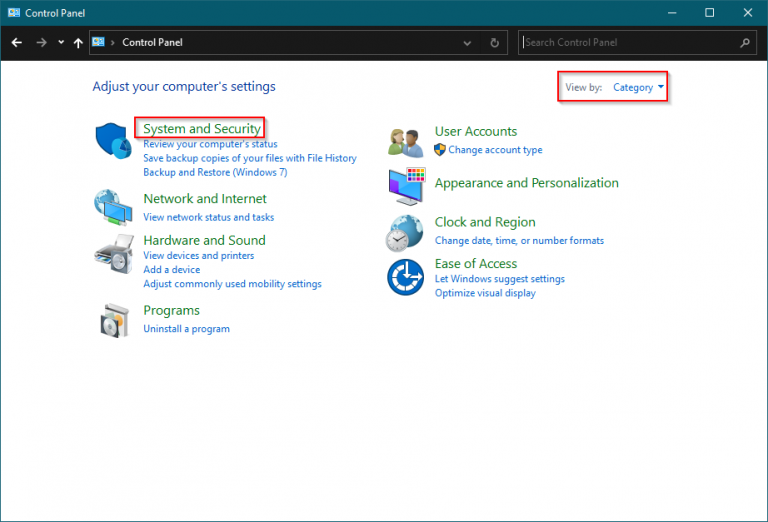
Task: Click the Network and Internet globe icon
Action: point(113,208)
